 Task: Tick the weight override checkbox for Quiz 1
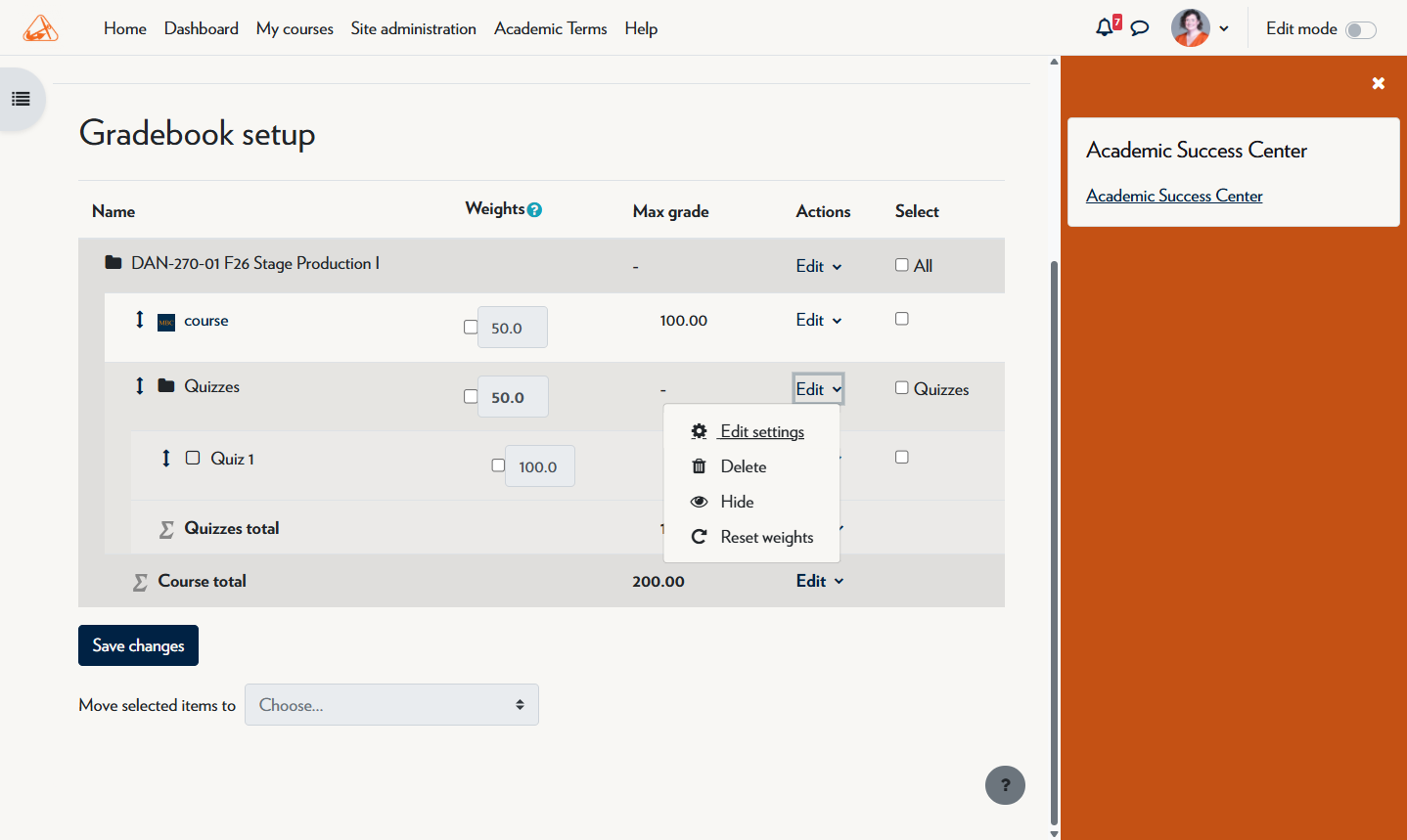(x=498, y=465)
